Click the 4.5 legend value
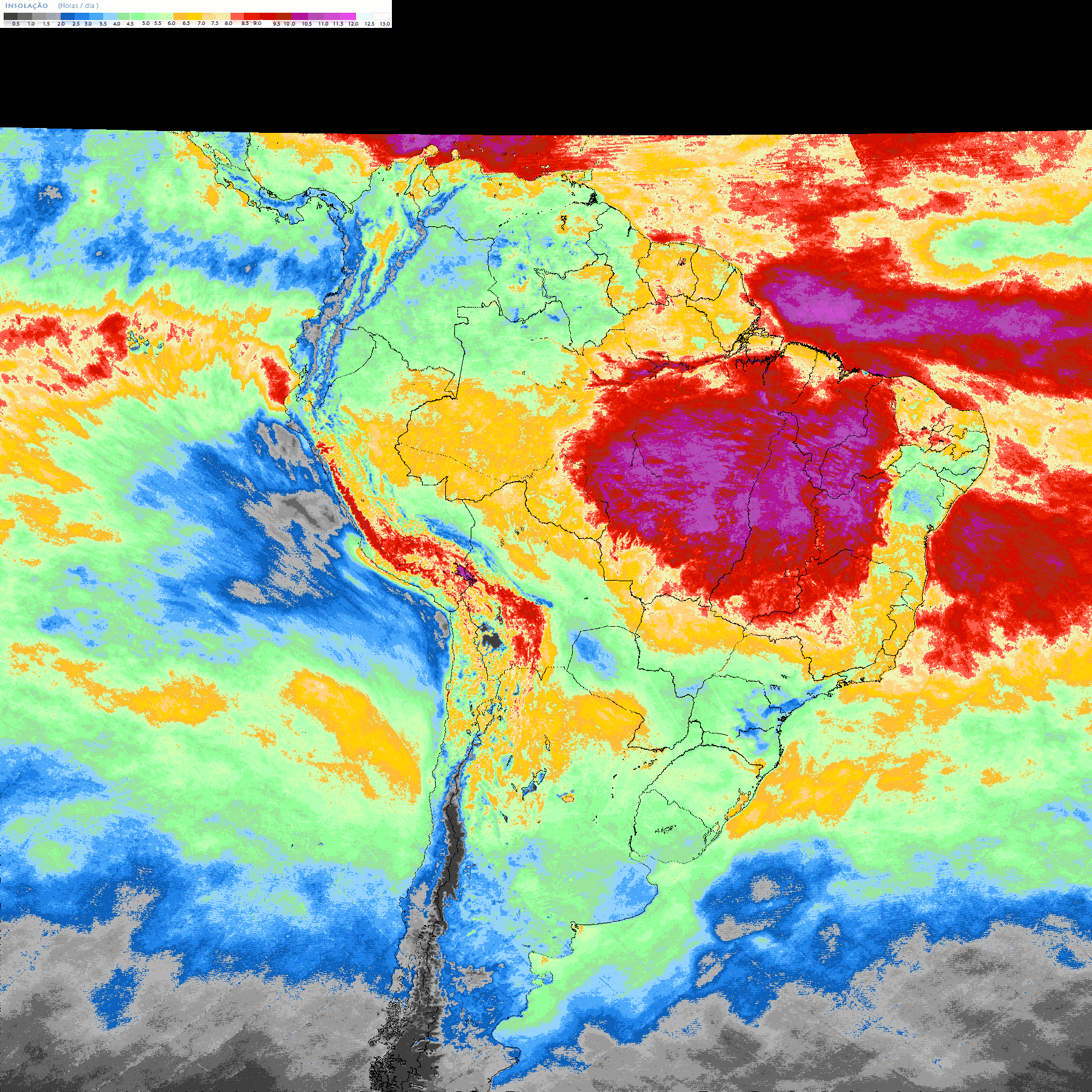 tap(130, 24)
